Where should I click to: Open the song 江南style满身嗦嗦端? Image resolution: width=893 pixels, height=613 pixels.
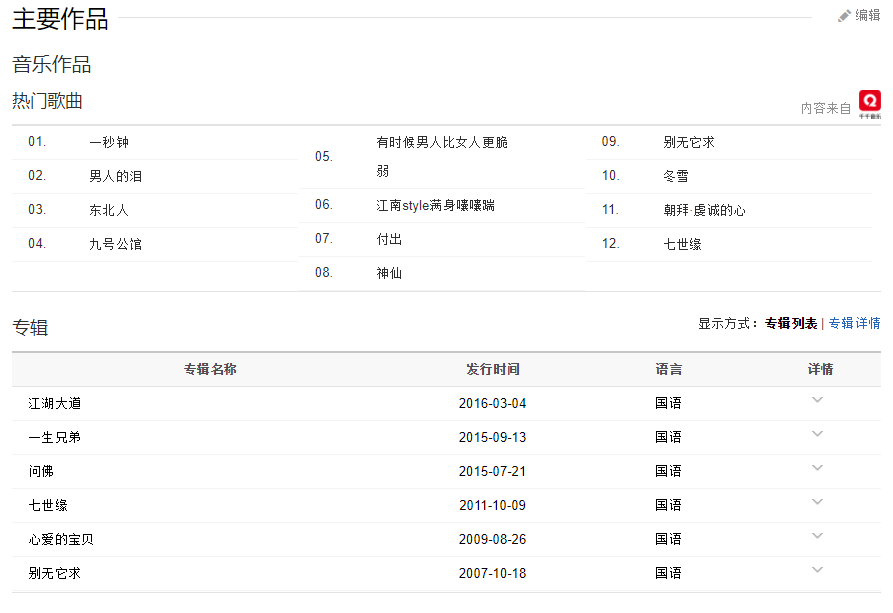point(435,205)
